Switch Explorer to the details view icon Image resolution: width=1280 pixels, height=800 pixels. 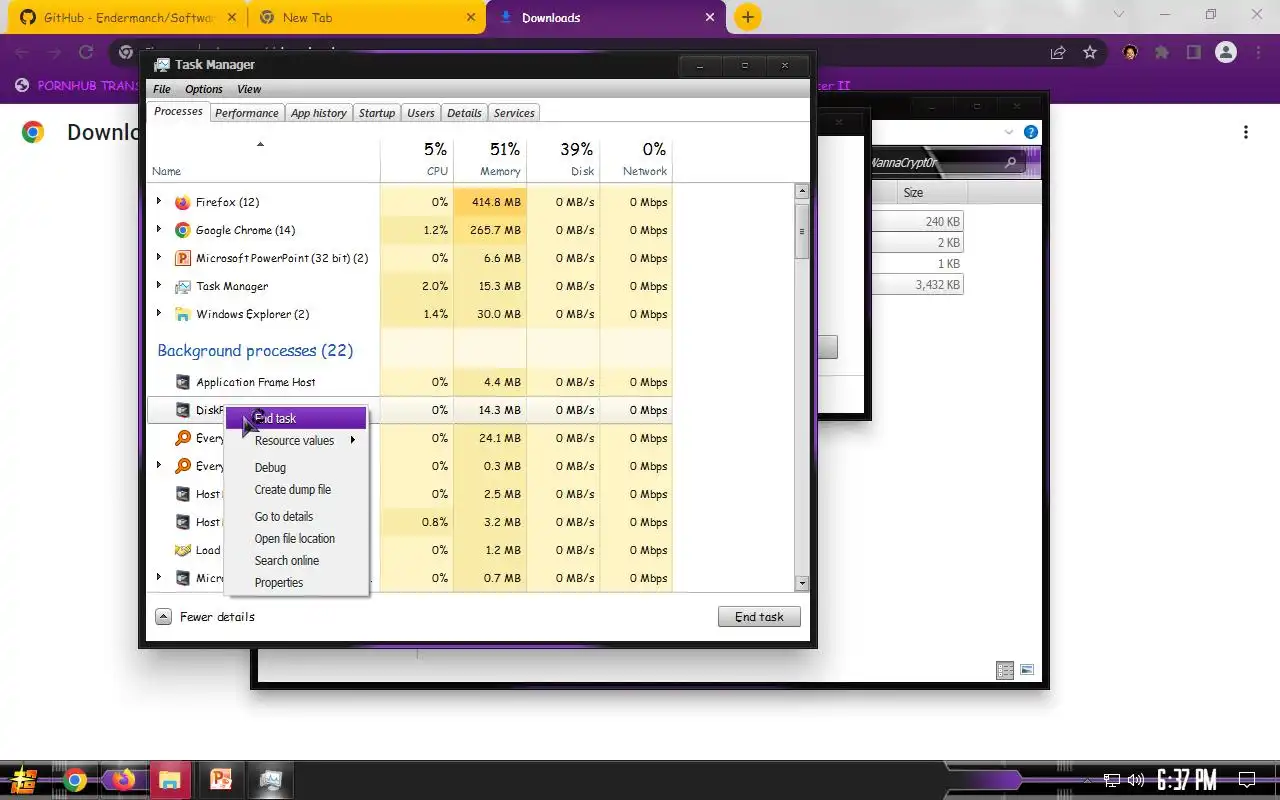tap(1005, 671)
